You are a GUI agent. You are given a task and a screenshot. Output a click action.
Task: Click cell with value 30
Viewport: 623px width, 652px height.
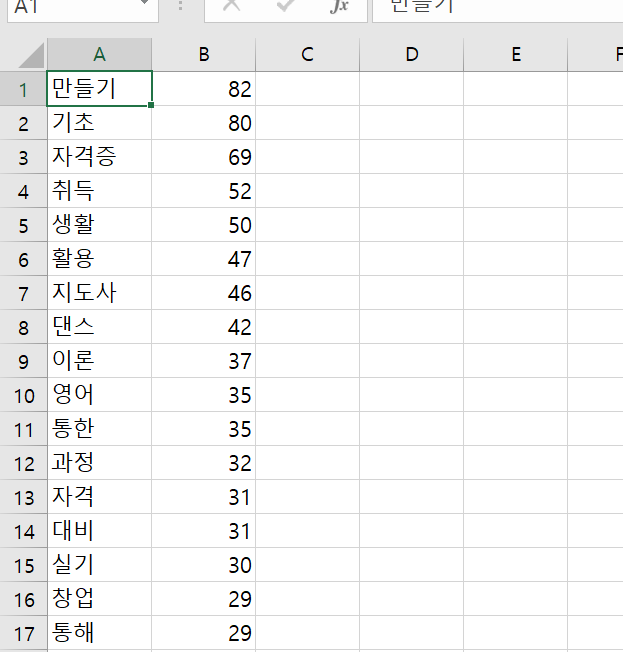coord(203,566)
